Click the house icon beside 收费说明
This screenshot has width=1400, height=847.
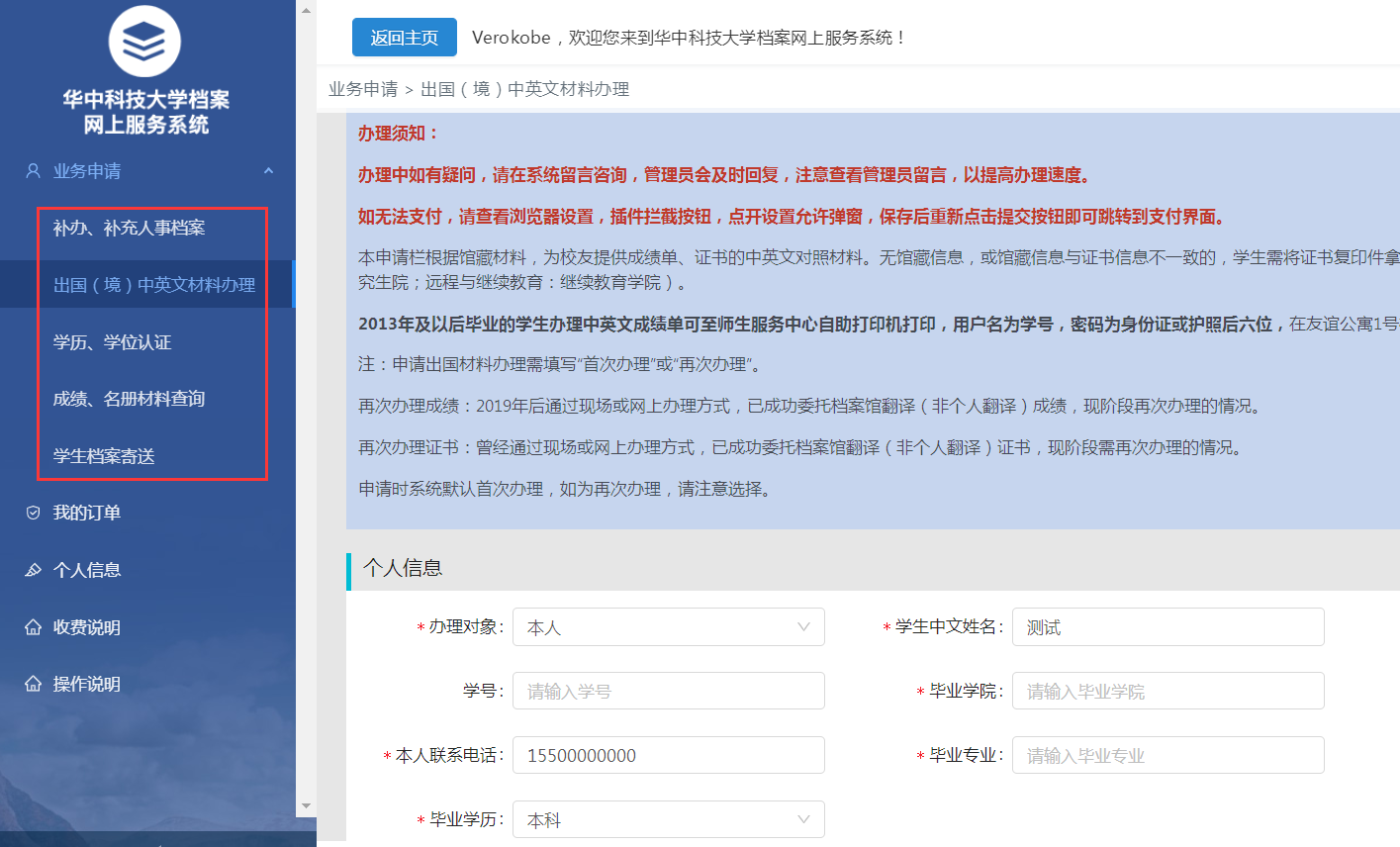coord(33,627)
